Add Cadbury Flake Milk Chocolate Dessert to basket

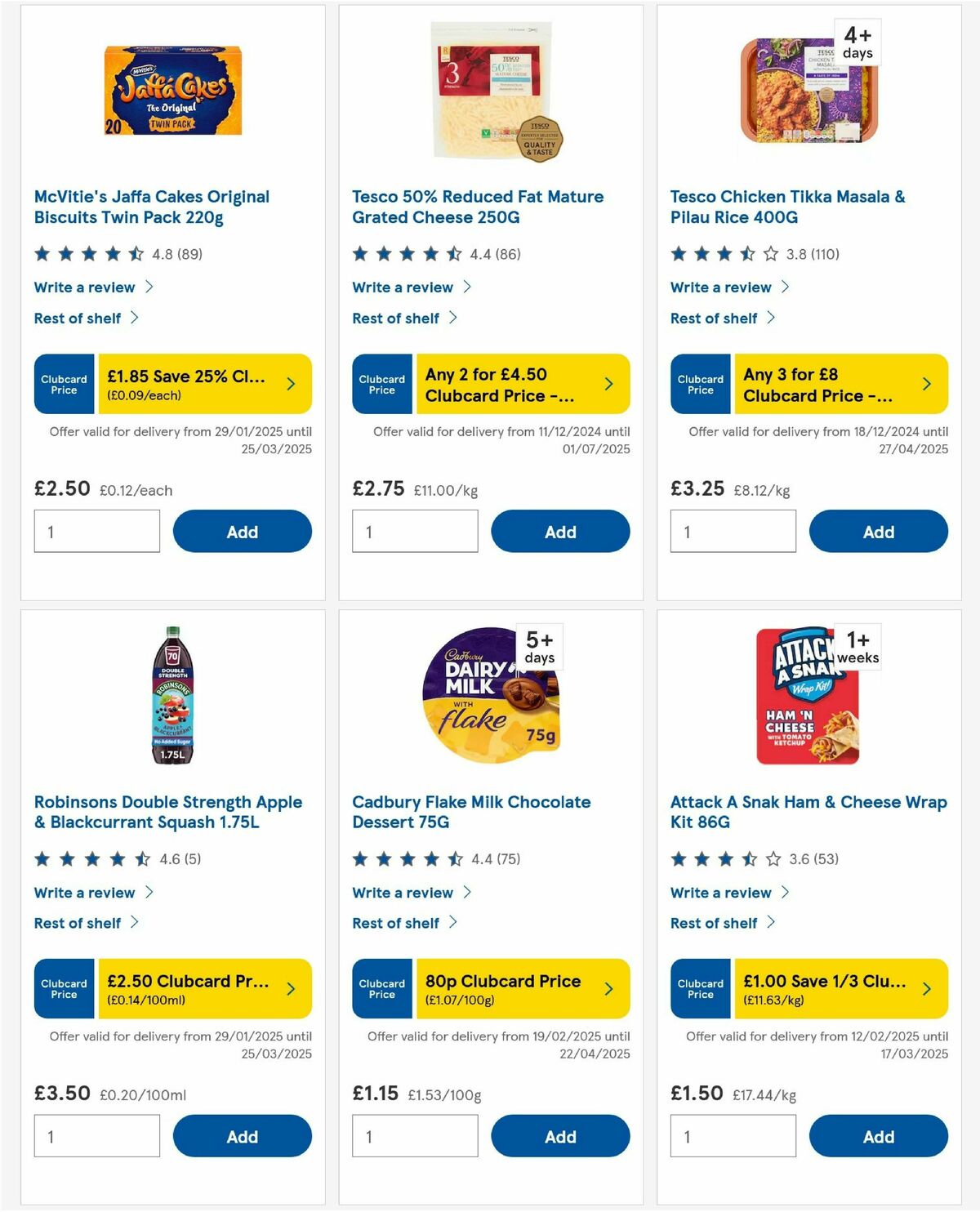pos(560,1135)
